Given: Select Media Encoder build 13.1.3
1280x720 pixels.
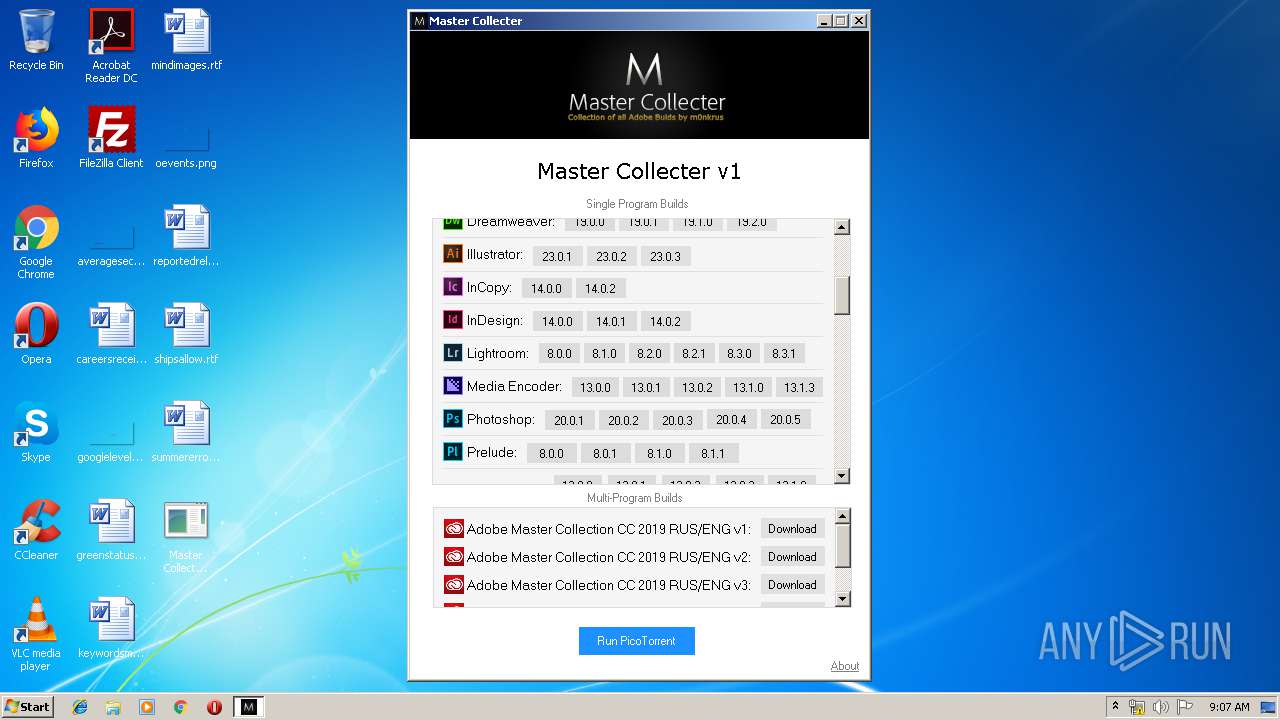Looking at the screenshot, I should click(799, 387).
